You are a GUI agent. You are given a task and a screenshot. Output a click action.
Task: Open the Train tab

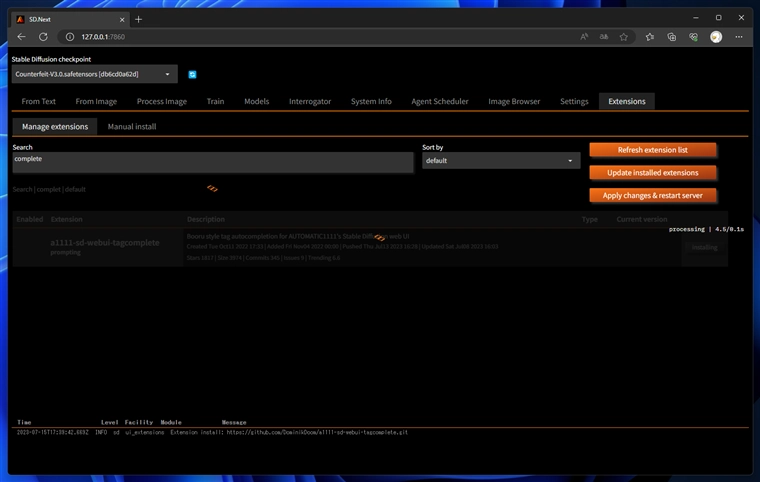[215, 101]
